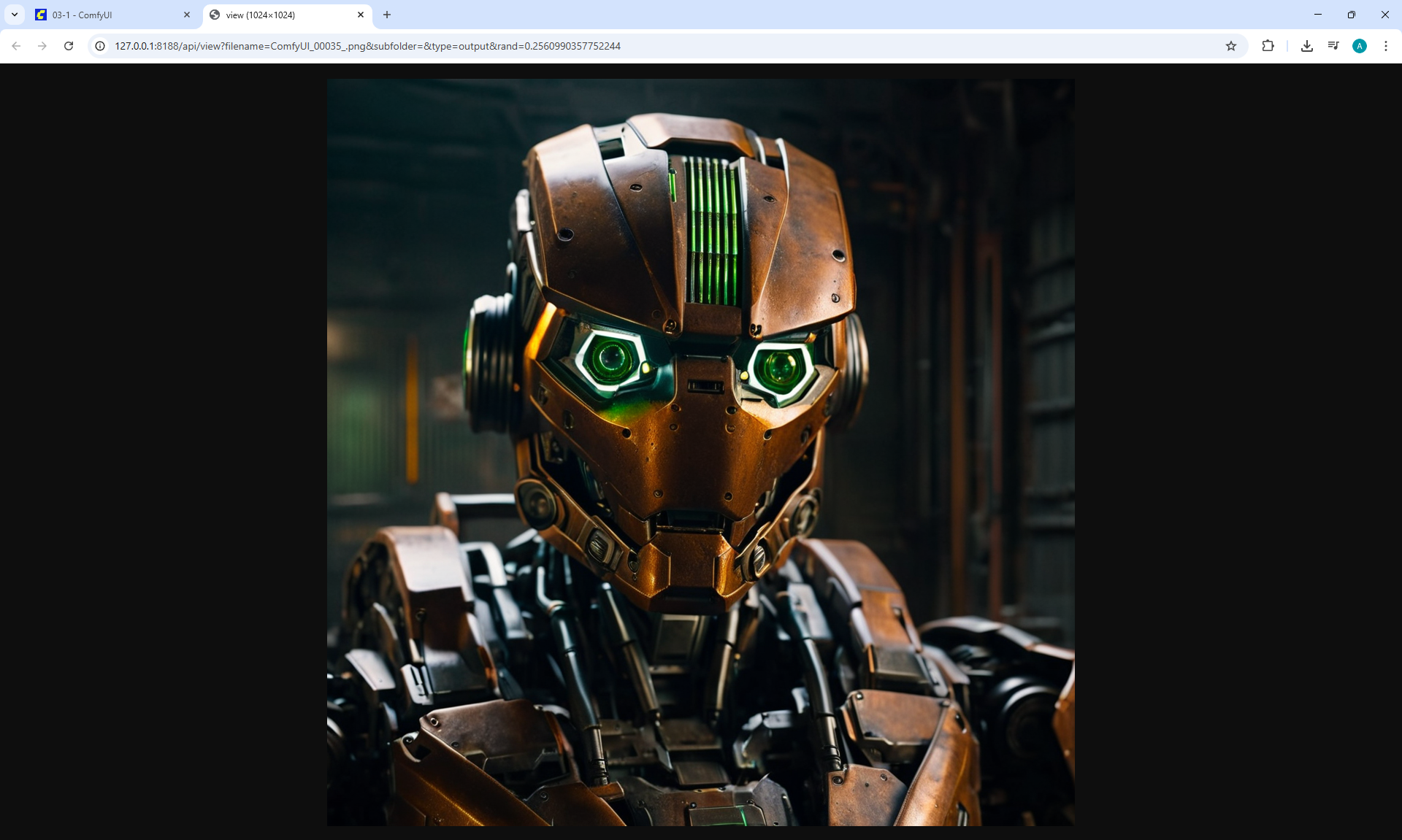Close the 03-1 - ComfyUI tab
This screenshot has width=1402, height=840.
pos(187,15)
